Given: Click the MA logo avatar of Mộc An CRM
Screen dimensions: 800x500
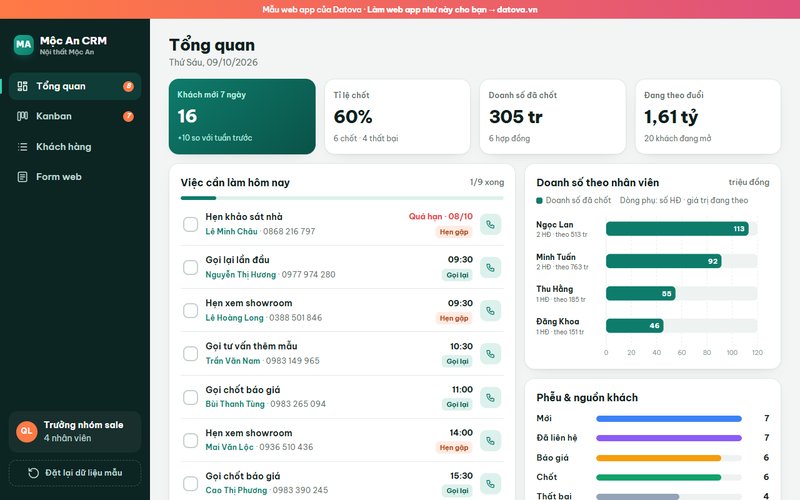Looking at the screenshot, I should coord(23,45).
